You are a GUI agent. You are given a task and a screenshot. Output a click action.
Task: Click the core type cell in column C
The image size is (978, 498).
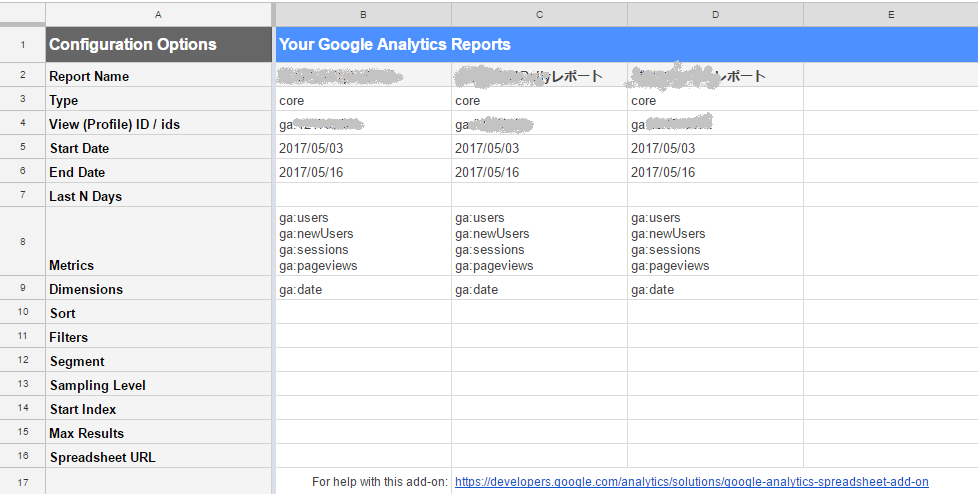point(540,100)
